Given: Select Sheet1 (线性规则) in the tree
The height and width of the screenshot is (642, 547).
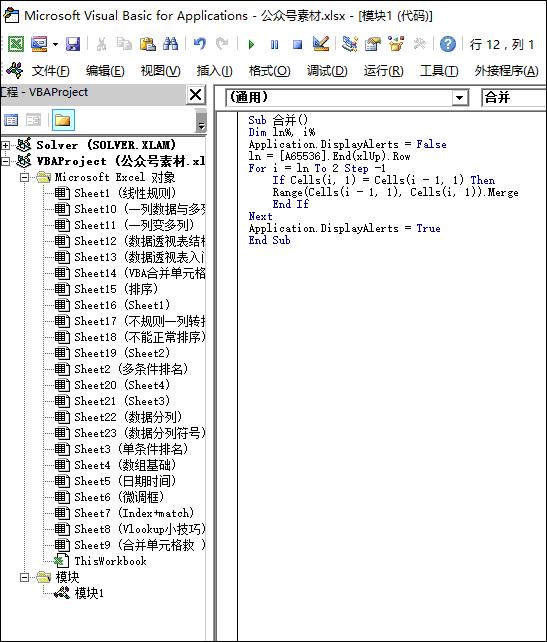Looking at the screenshot, I should pyautogui.click(x=115, y=193).
